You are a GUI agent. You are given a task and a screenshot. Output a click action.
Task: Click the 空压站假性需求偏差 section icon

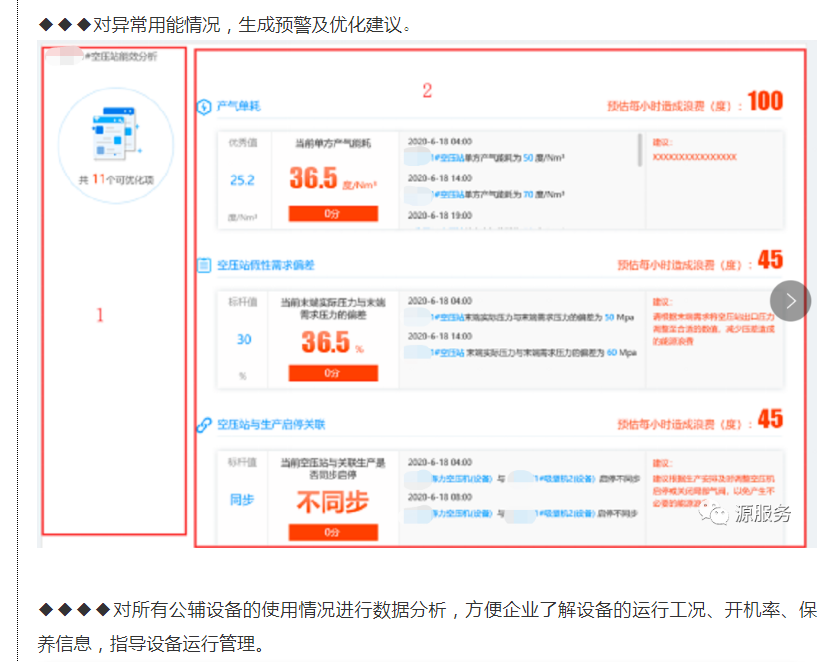204,265
